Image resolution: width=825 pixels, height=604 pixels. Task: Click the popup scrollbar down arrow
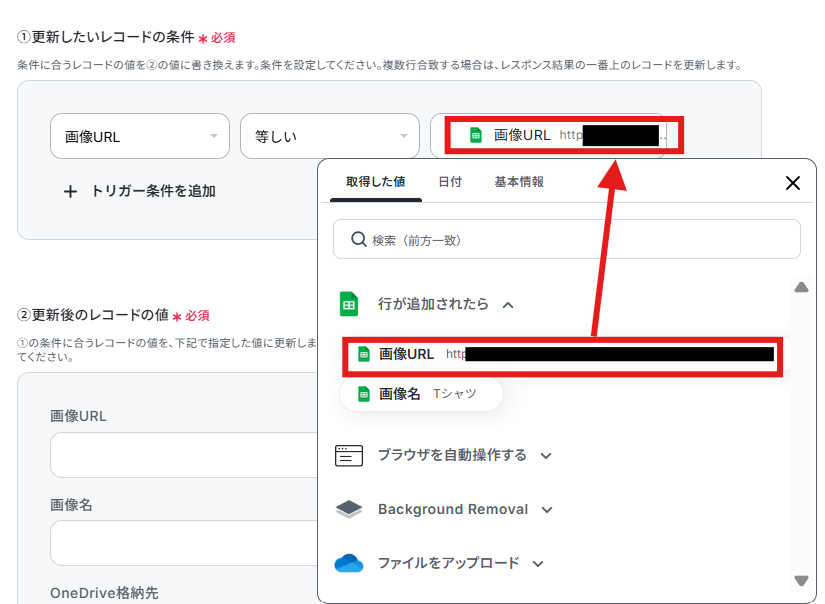click(x=801, y=581)
